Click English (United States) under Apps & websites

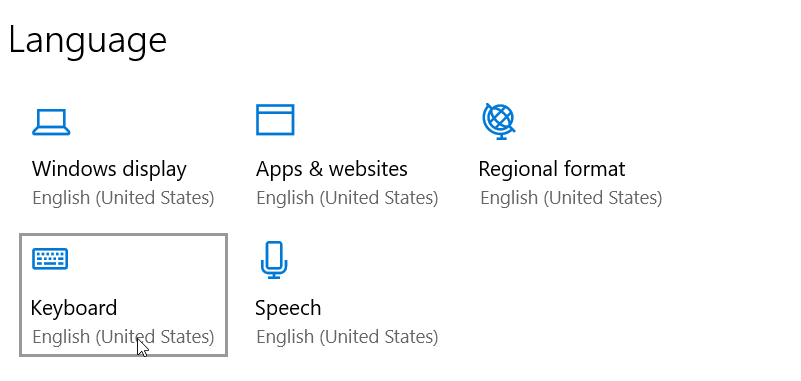(x=347, y=198)
